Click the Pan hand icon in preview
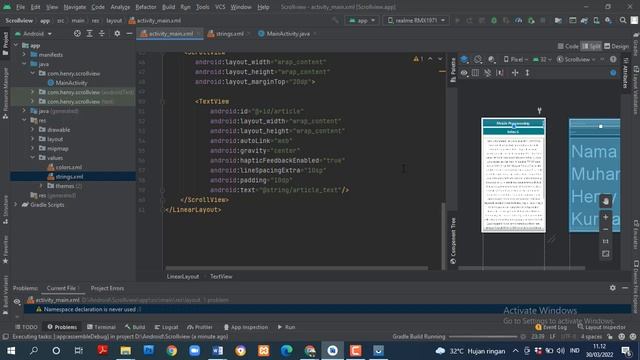 606,201
